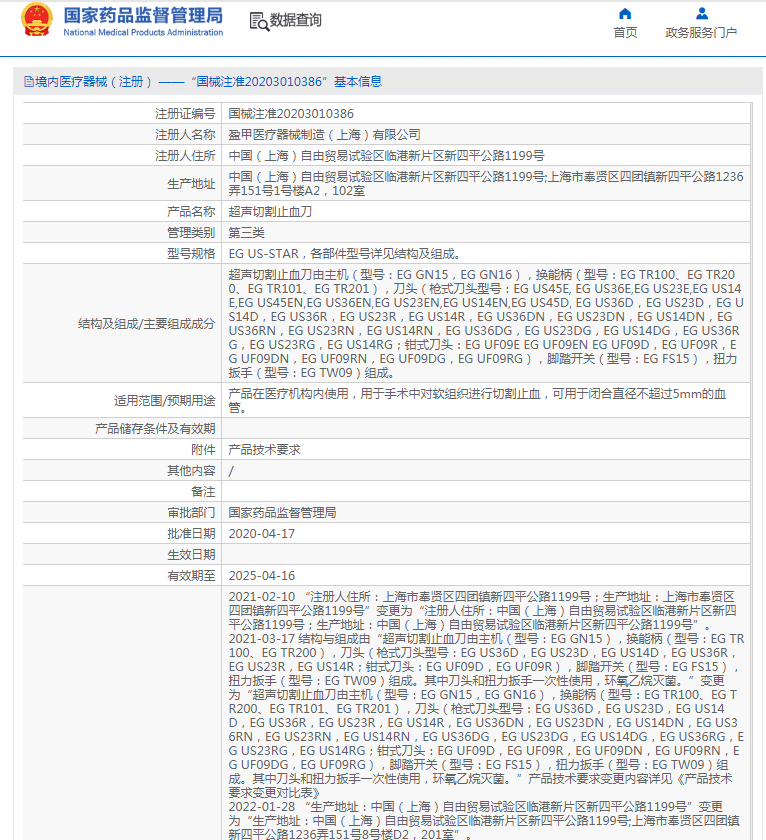
Task: Select expiry date 2025-04-16
Action: point(261,575)
